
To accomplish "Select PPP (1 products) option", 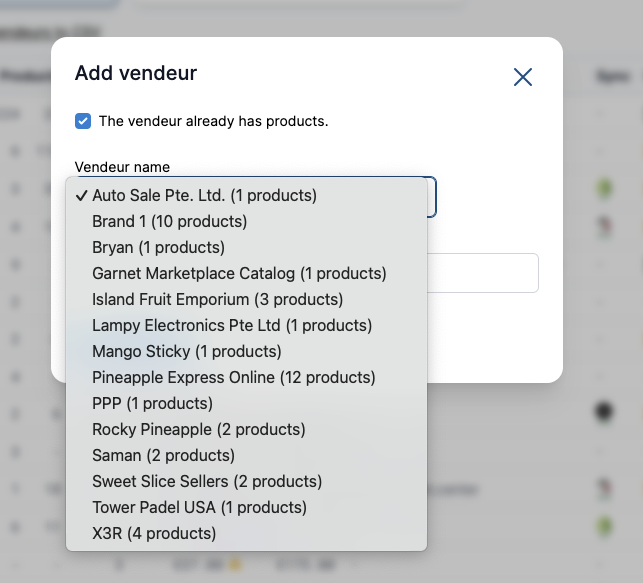I will 246,403.
